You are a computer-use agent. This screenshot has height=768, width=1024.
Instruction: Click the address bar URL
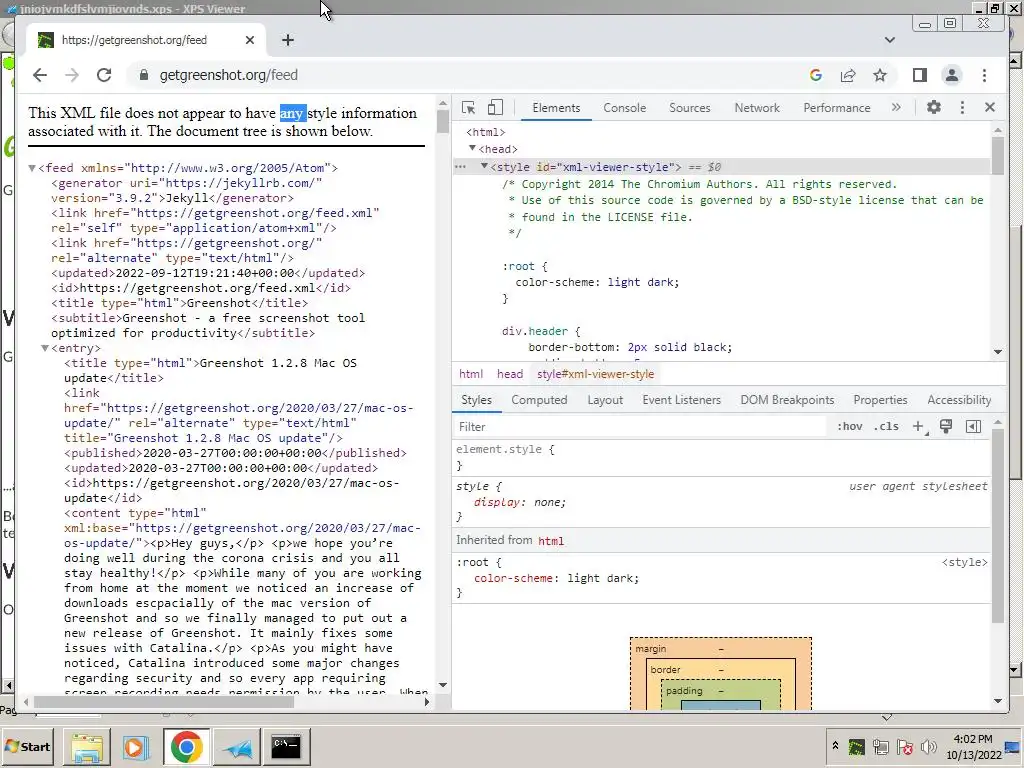coord(229,75)
